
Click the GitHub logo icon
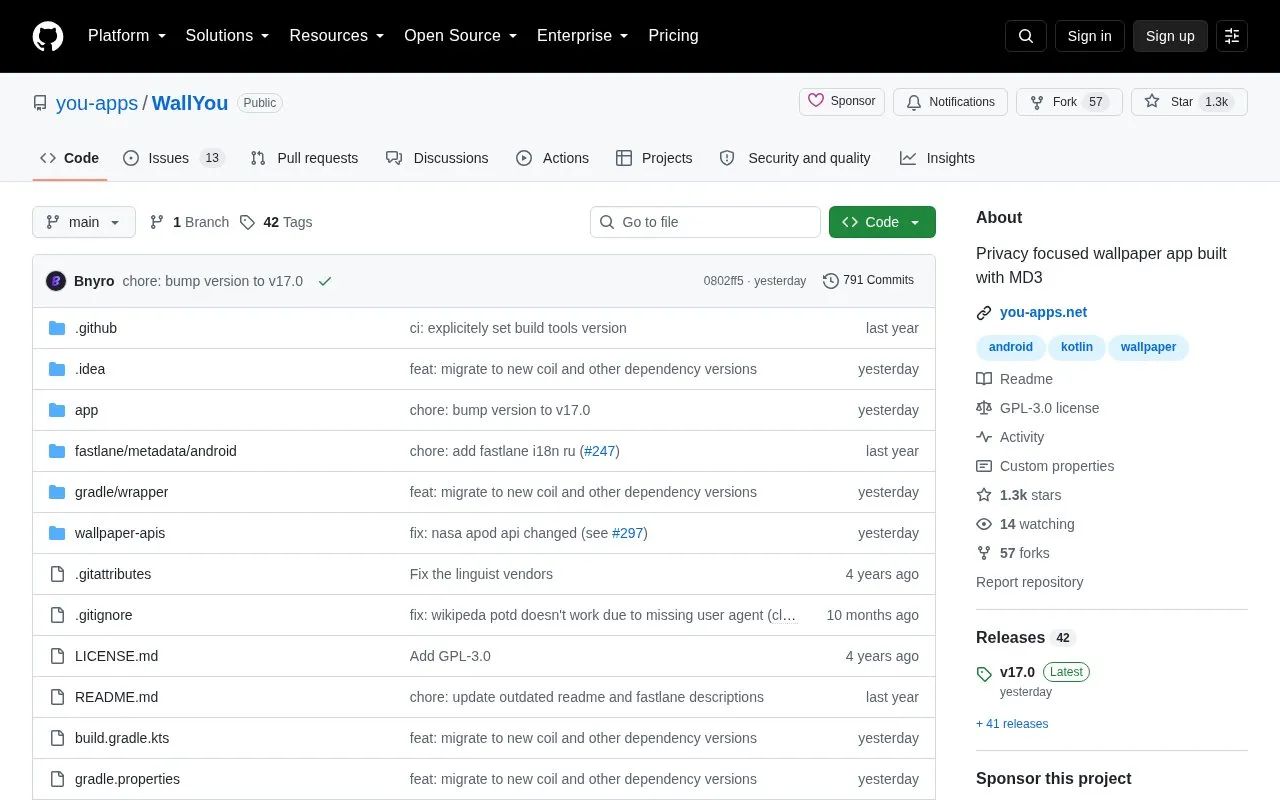[48, 36]
